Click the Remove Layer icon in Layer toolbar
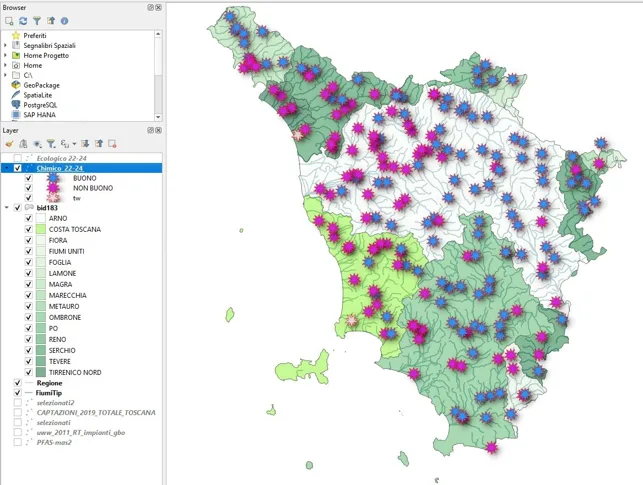Viewport: 643px width, 485px height. (112, 144)
